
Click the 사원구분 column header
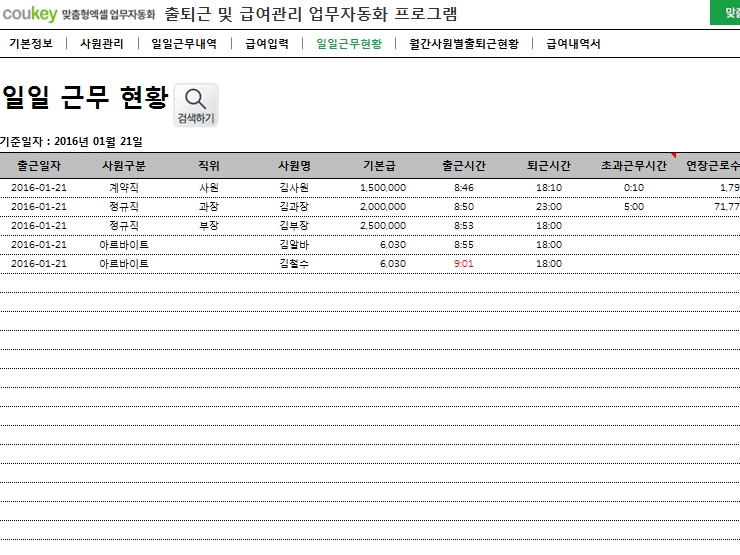[x=124, y=166]
